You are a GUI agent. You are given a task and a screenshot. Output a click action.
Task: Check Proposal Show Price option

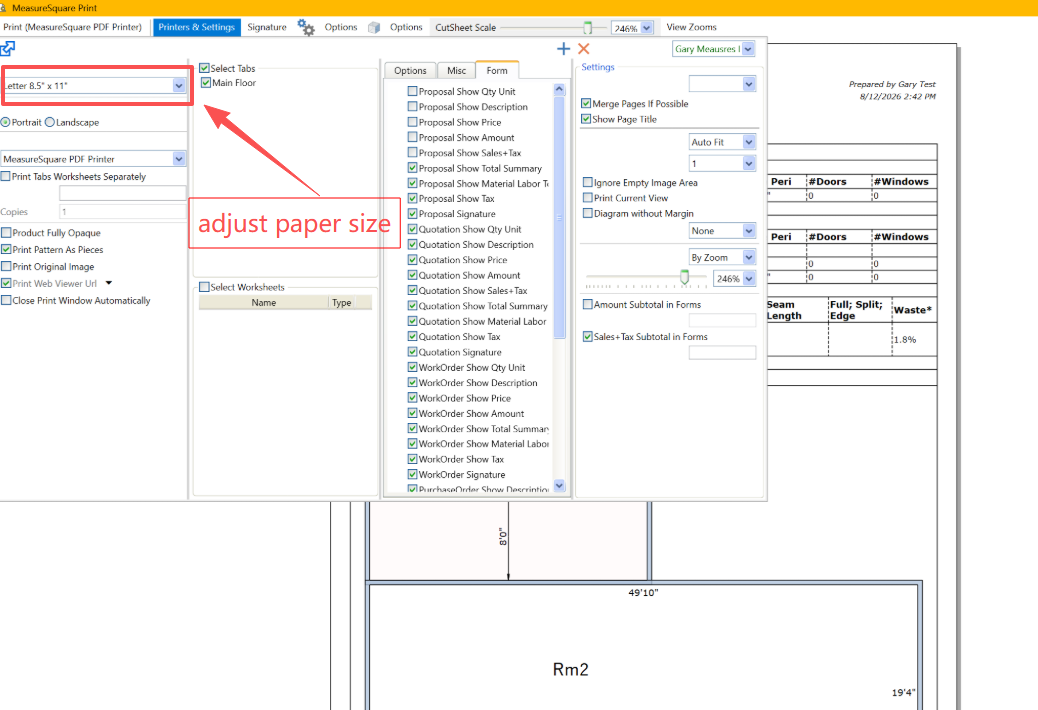click(x=412, y=122)
